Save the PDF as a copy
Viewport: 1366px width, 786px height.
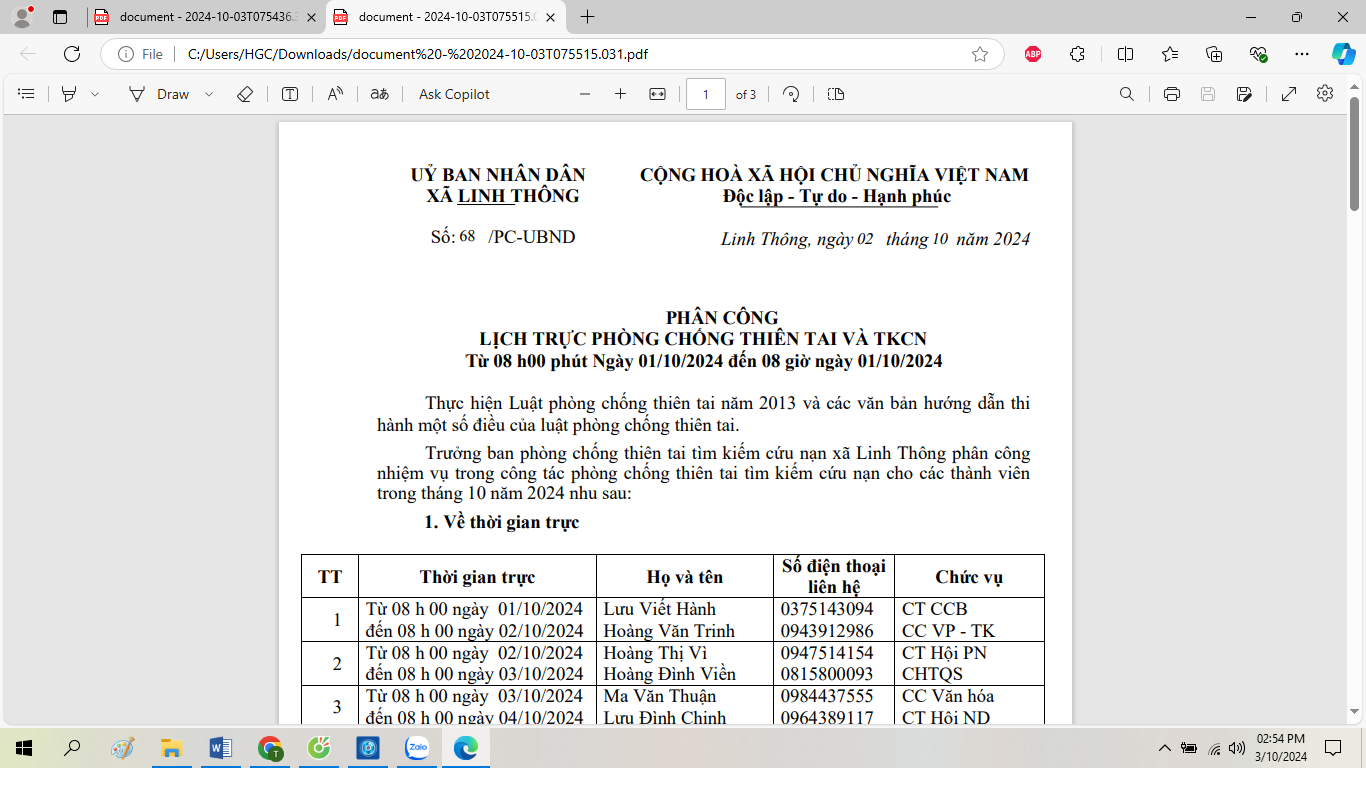coord(1244,94)
